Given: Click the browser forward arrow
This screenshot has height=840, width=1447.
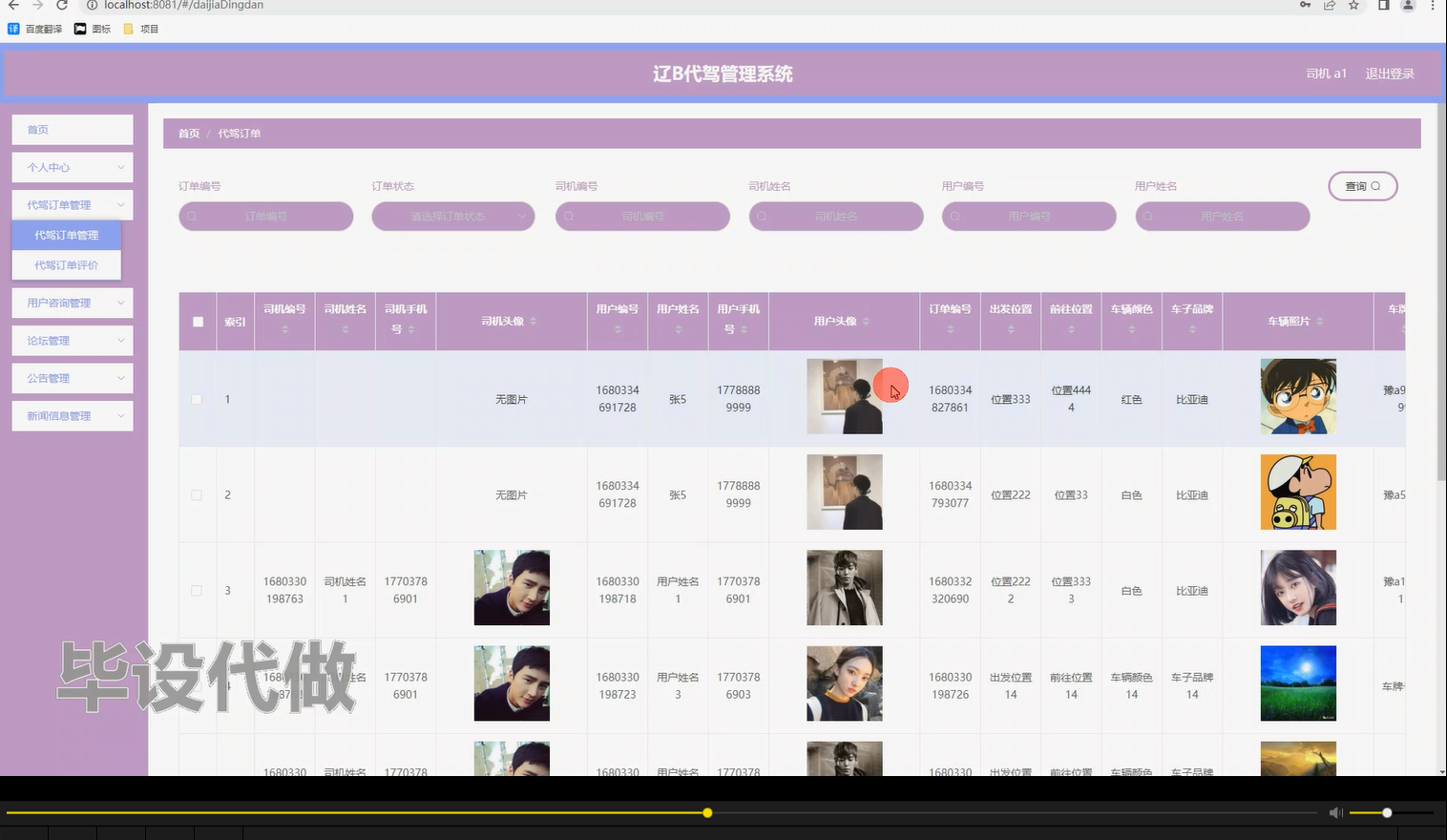Looking at the screenshot, I should pos(37,5).
